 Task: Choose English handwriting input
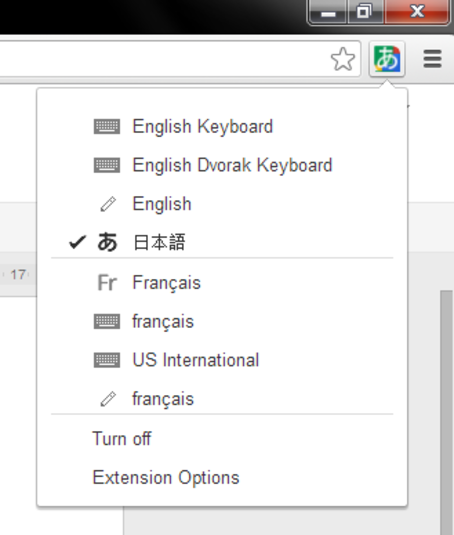tap(222, 204)
